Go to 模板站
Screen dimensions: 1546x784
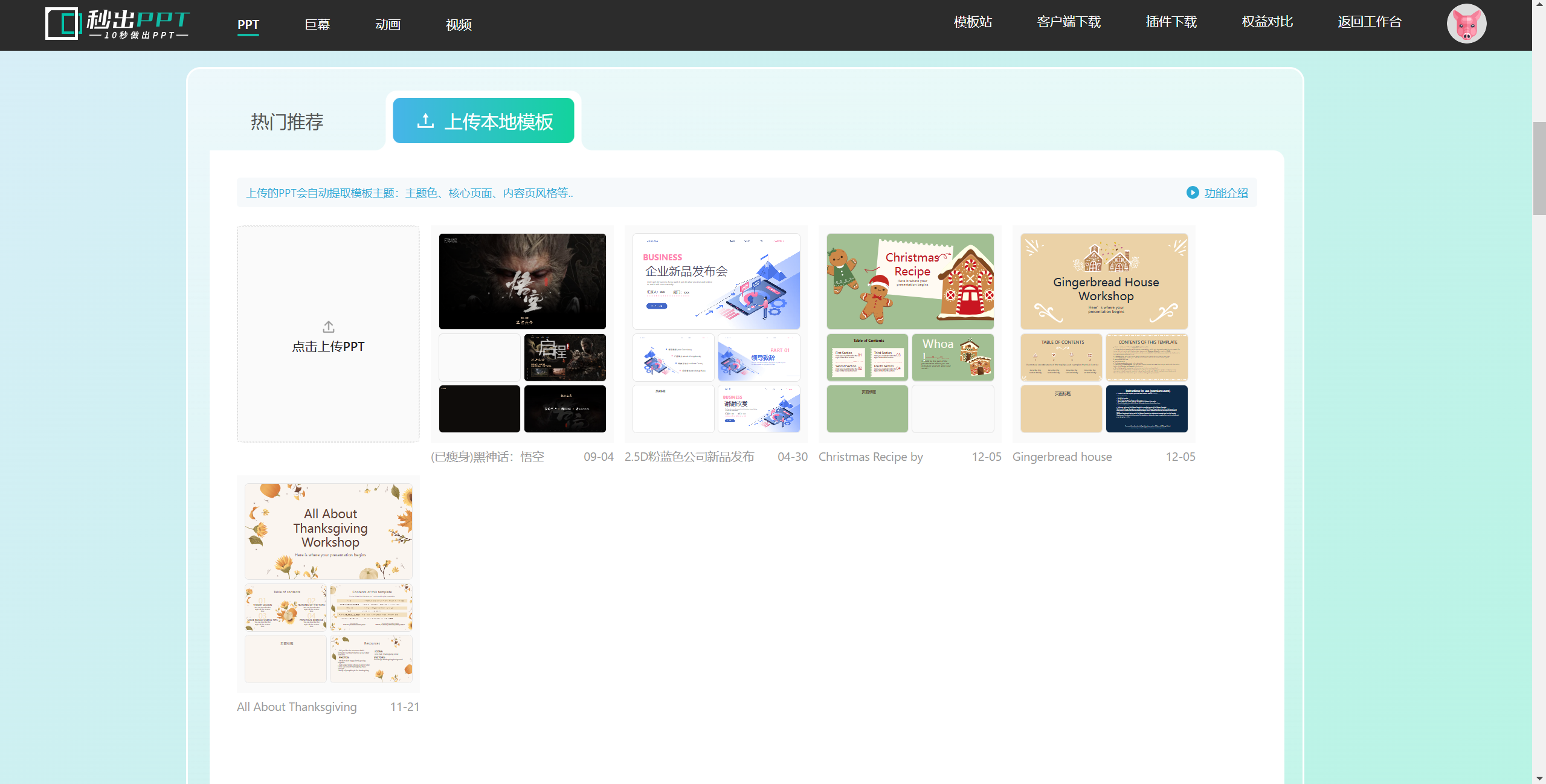click(x=973, y=22)
